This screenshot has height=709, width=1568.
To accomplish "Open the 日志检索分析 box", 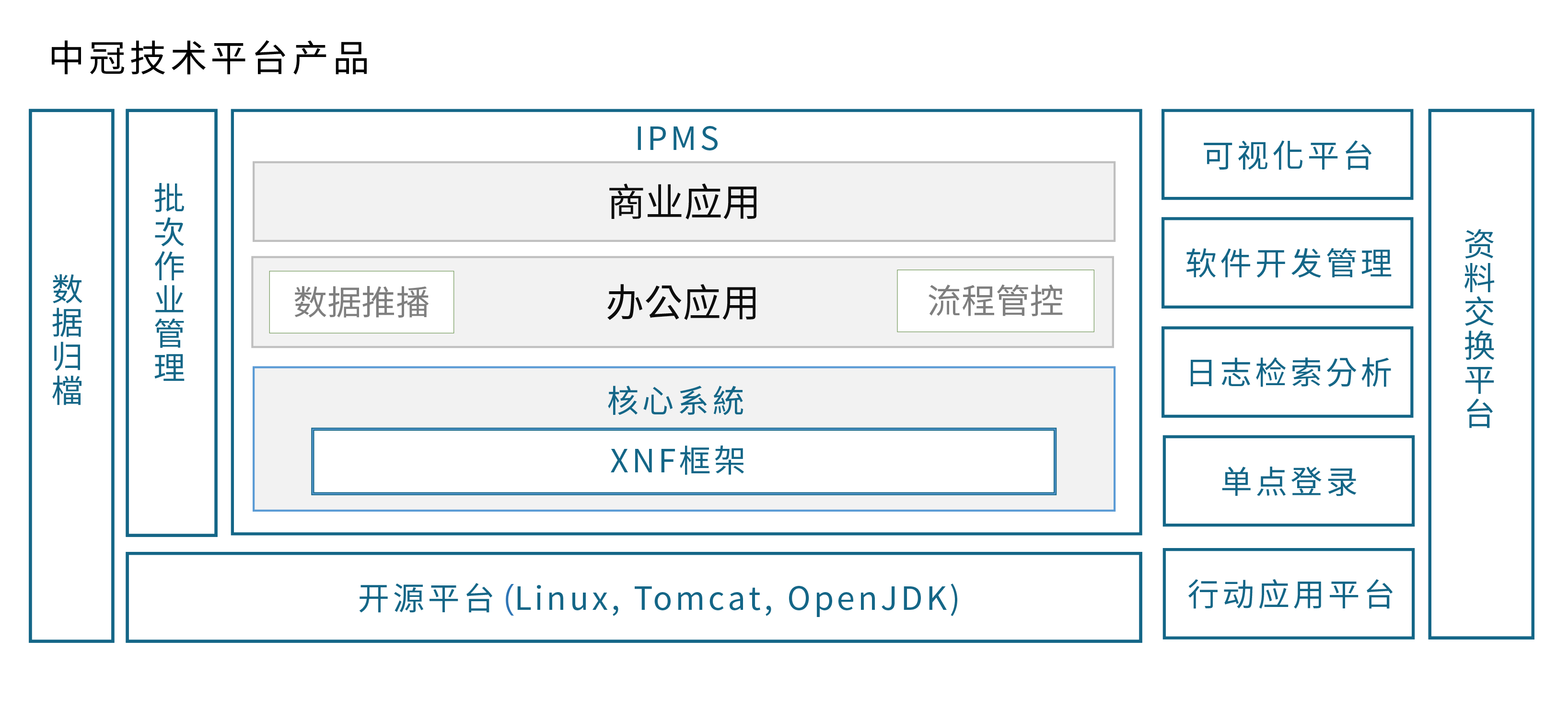I will pos(1288,372).
